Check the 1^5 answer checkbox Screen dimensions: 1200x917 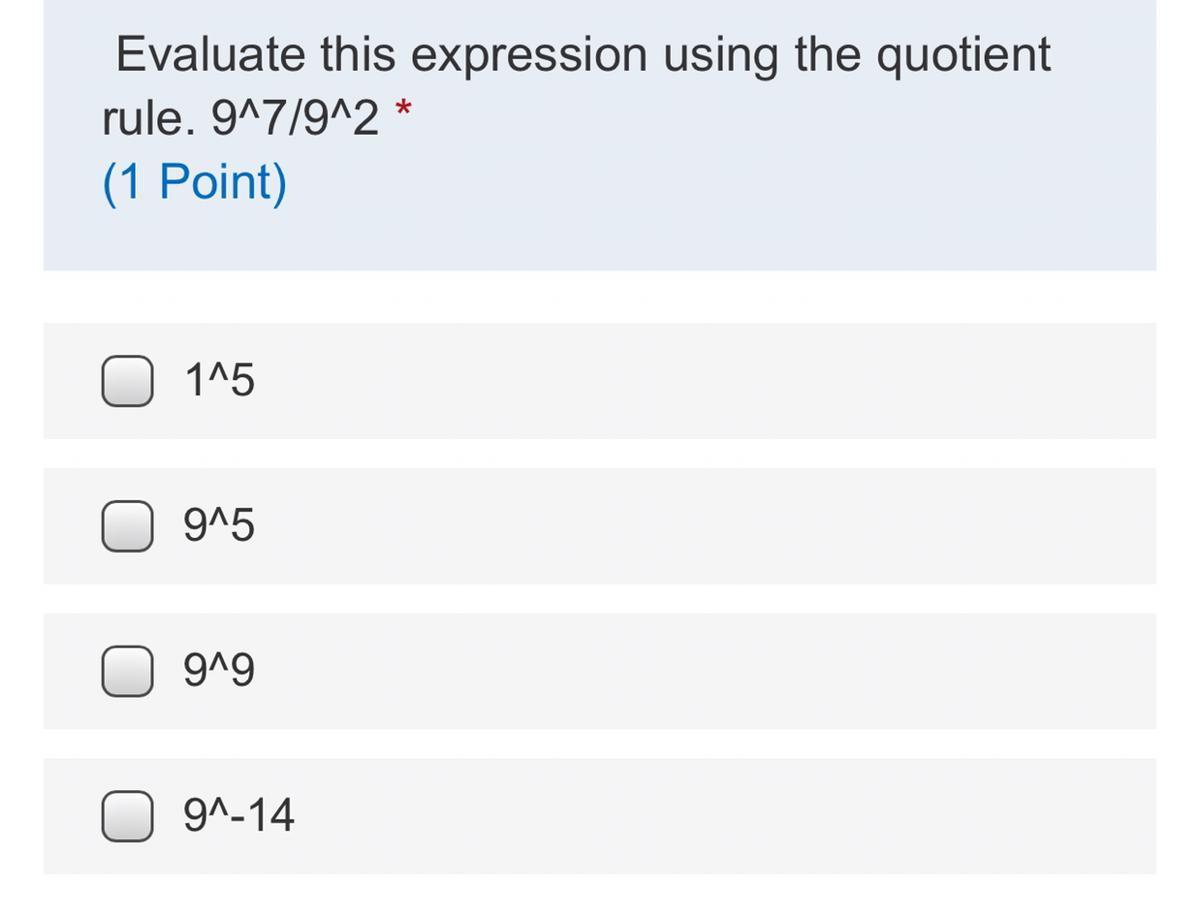(127, 381)
